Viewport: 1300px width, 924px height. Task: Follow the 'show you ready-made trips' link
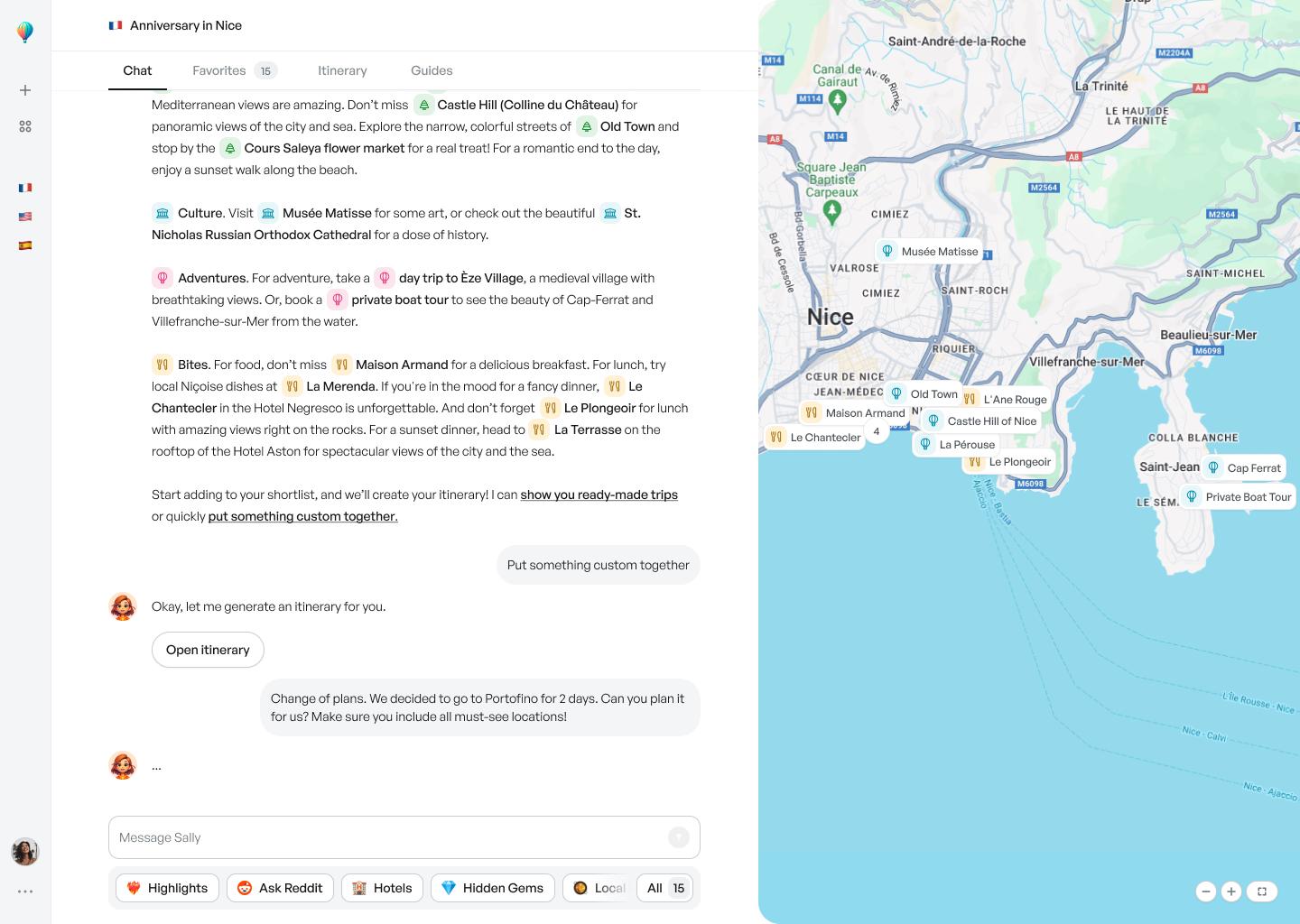[599, 494]
